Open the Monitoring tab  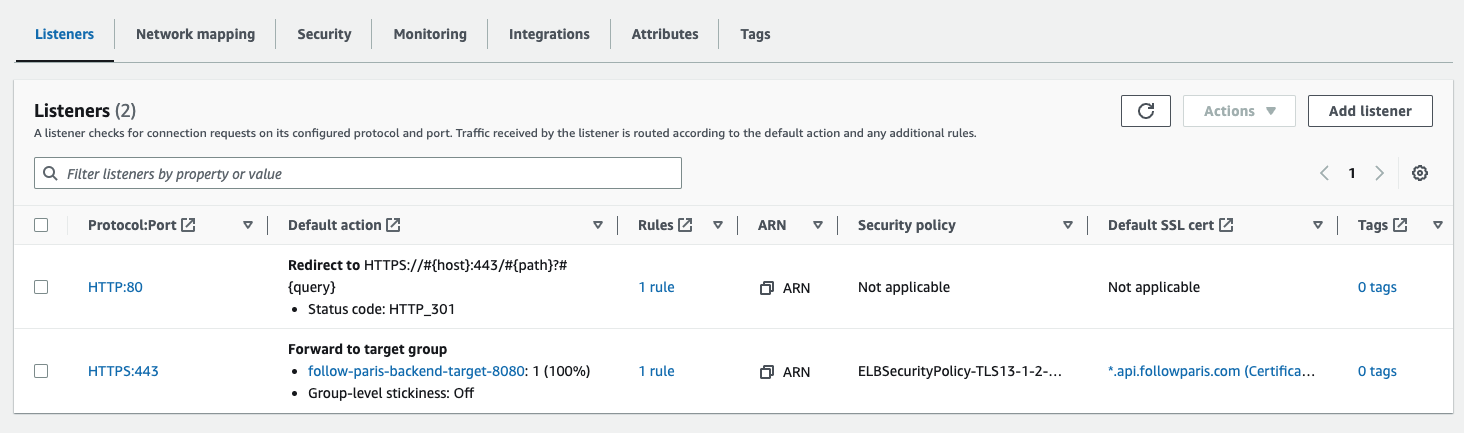(430, 34)
